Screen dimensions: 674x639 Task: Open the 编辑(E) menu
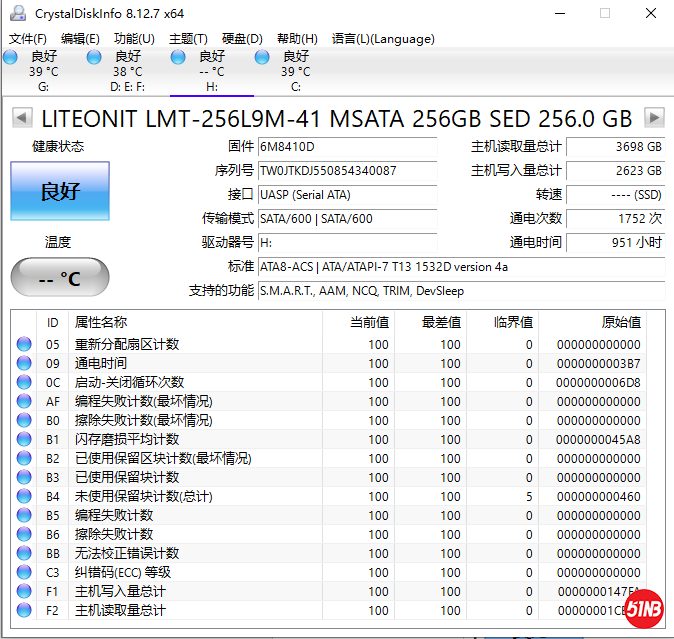pos(80,39)
